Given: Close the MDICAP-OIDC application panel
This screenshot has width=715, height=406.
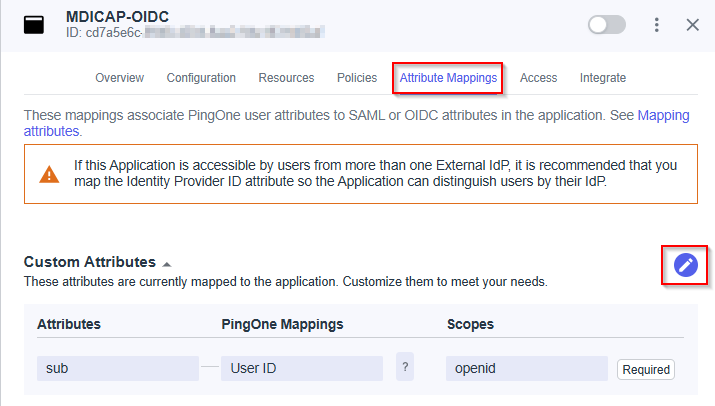Looking at the screenshot, I should 692,25.
